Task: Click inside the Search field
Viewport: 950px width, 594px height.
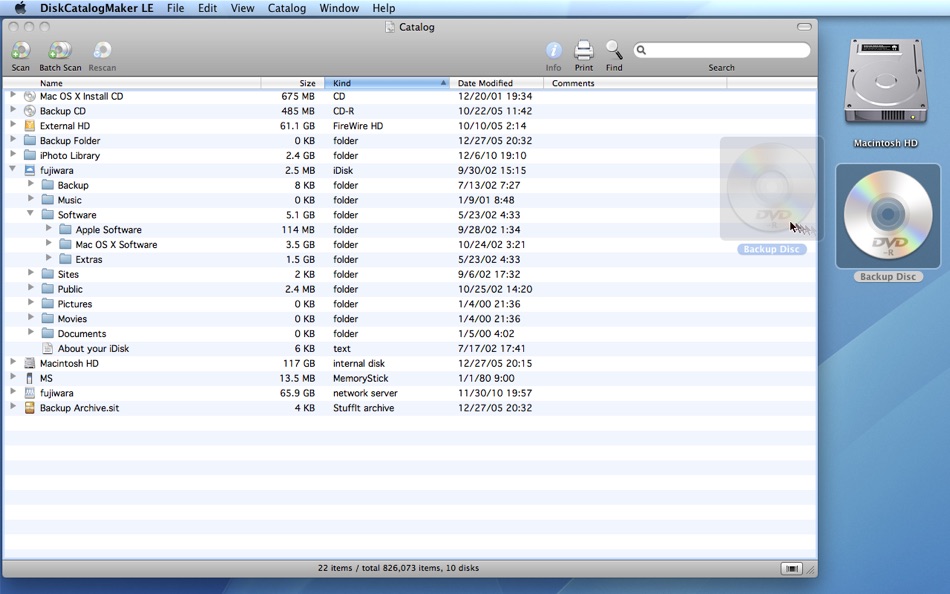Action: click(722, 50)
